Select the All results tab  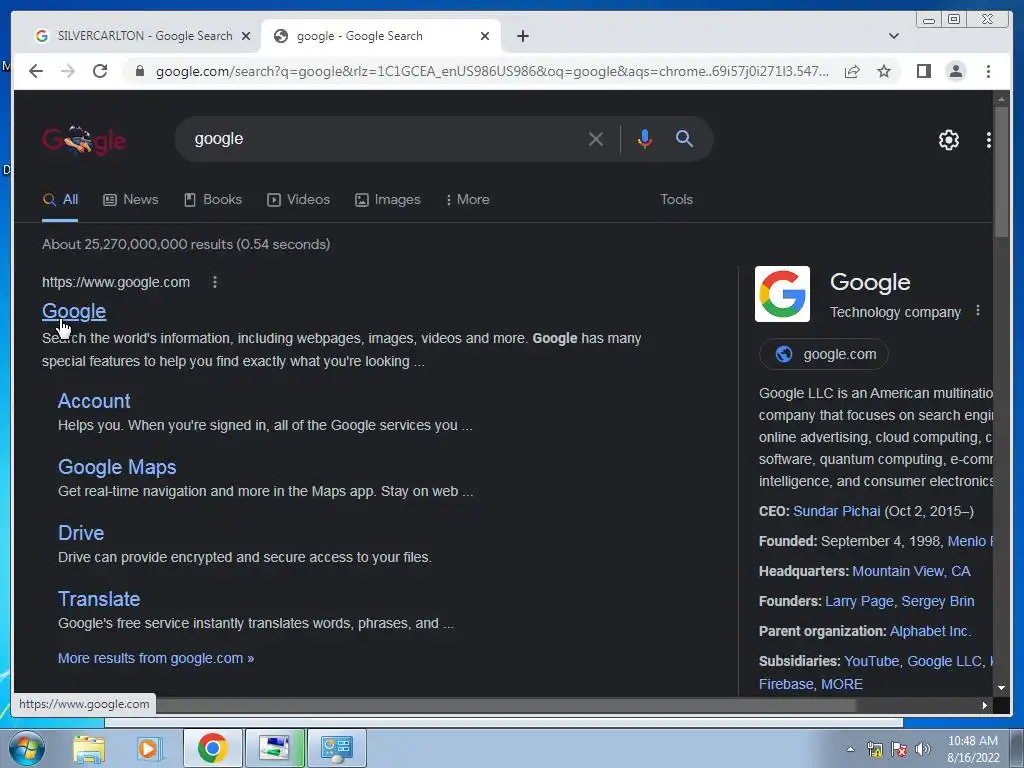(60, 200)
